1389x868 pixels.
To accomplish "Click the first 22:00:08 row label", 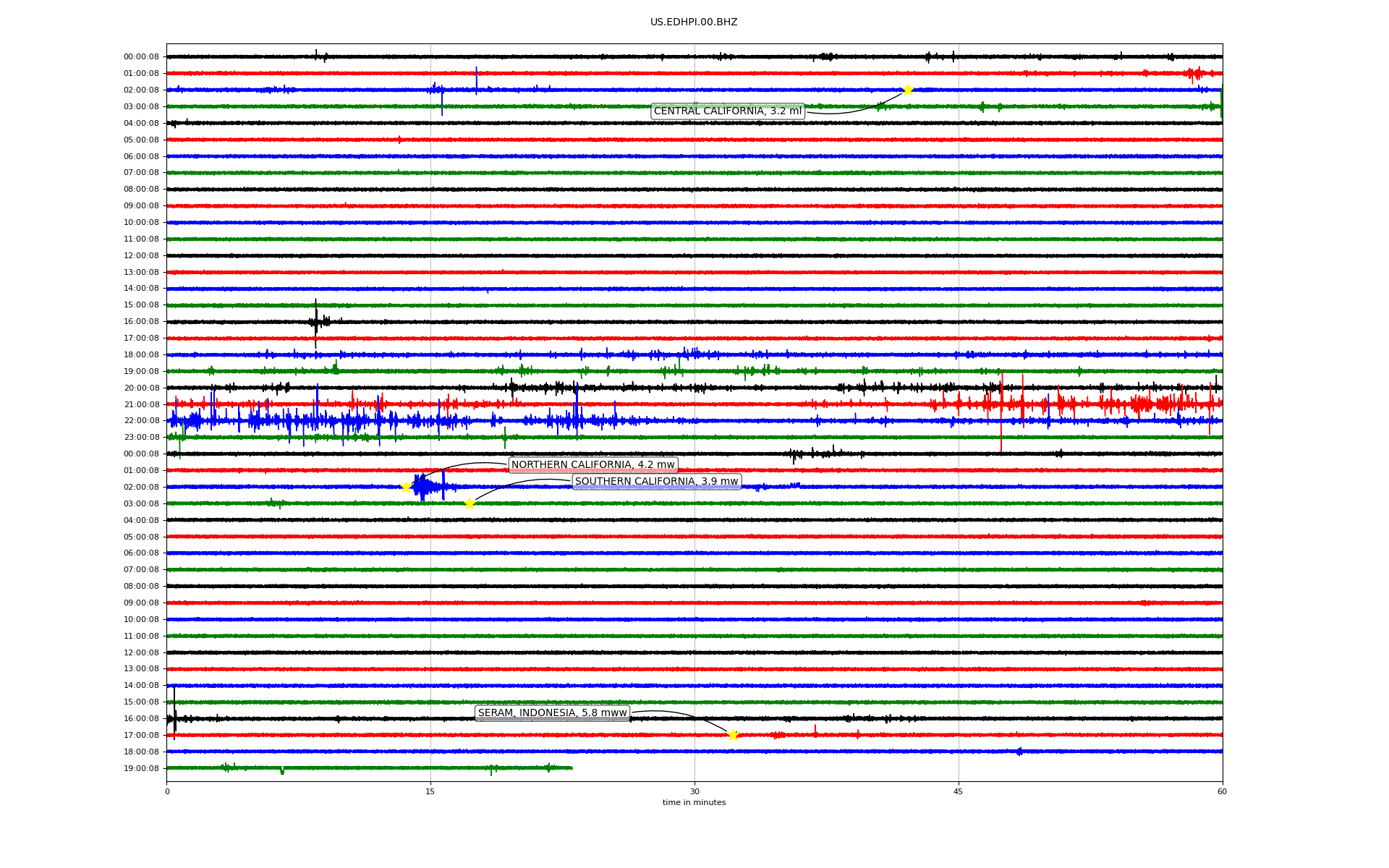I will coord(141,421).
